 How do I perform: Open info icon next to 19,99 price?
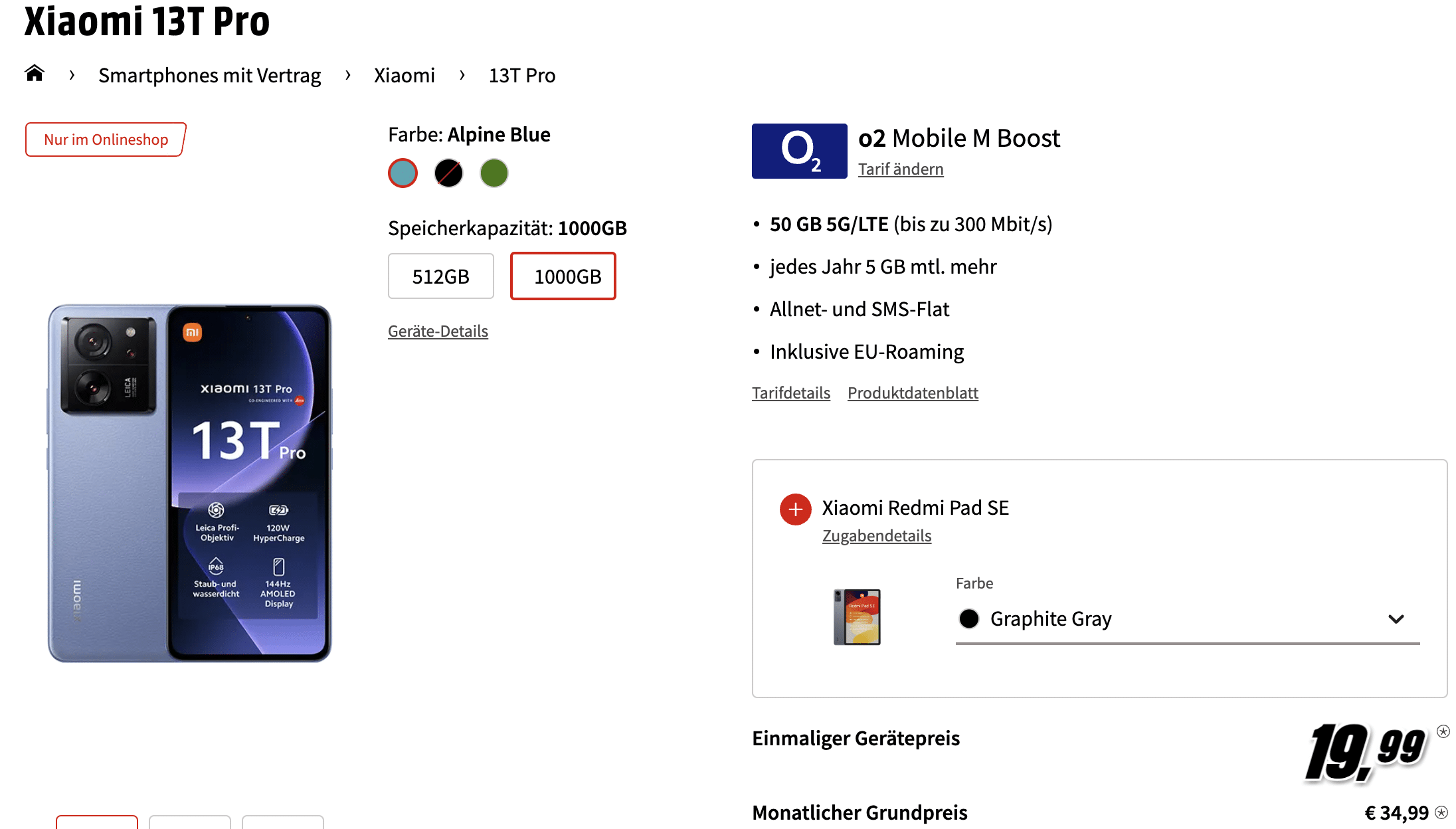coord(1443,731)
